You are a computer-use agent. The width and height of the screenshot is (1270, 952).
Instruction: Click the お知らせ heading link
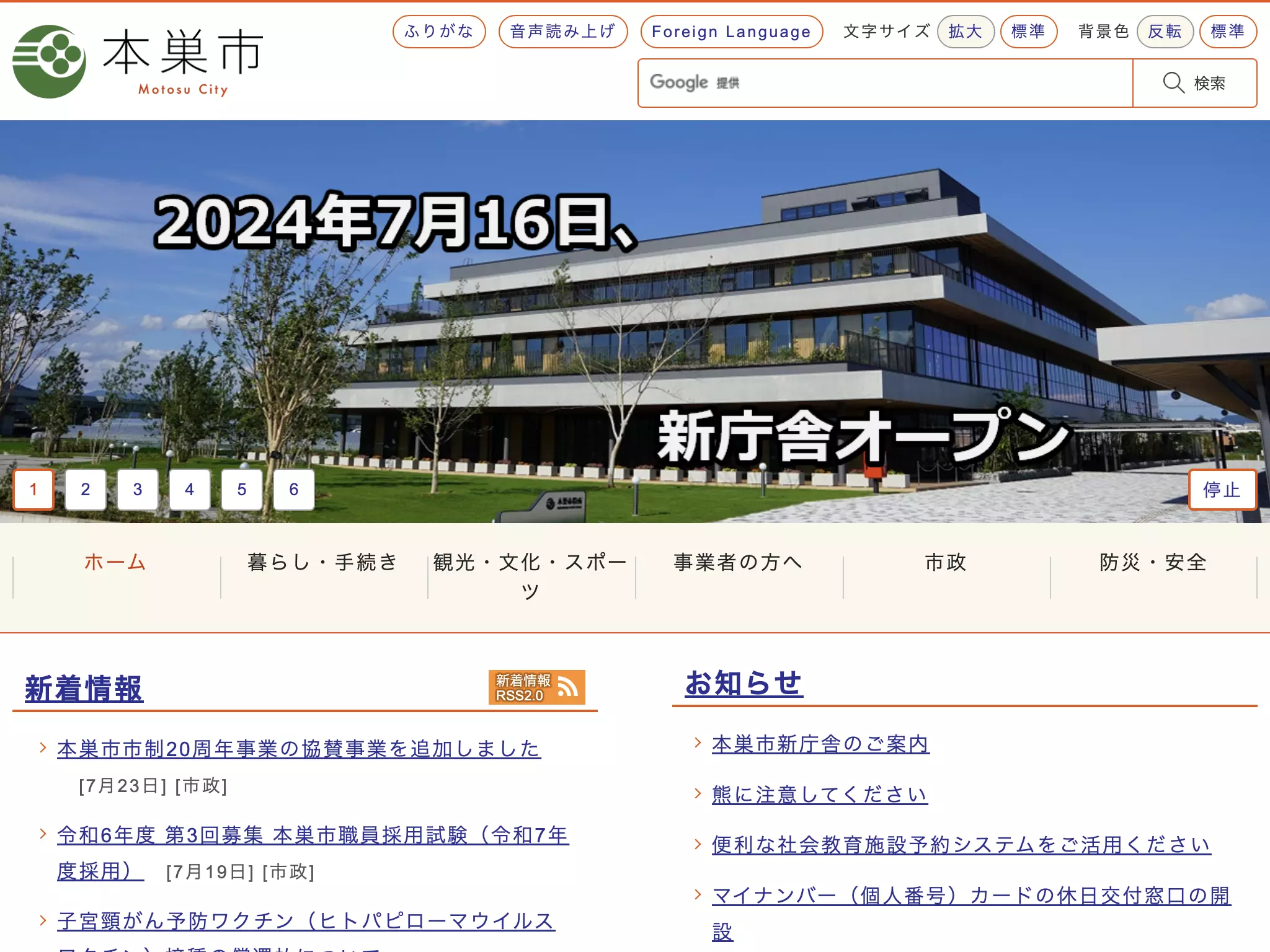click(x=744, y=684)
